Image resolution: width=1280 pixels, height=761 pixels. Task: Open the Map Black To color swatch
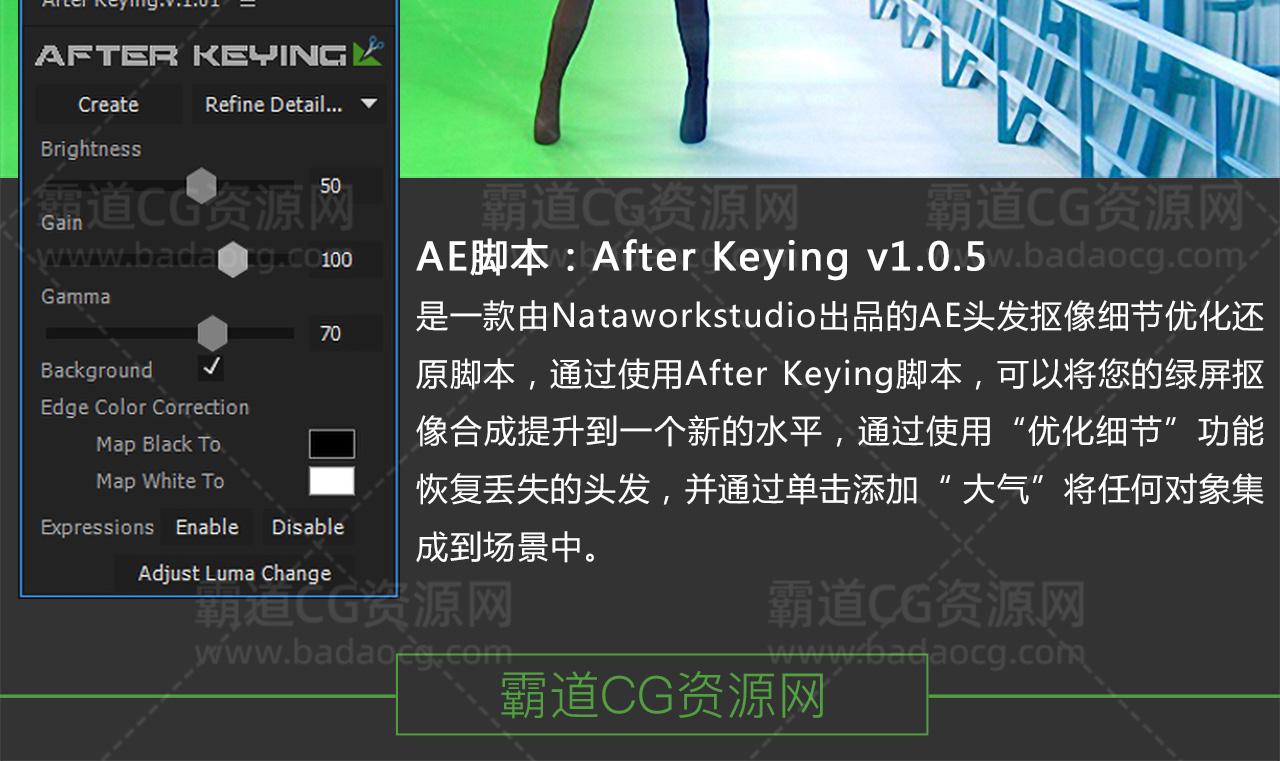click(332, 444)
